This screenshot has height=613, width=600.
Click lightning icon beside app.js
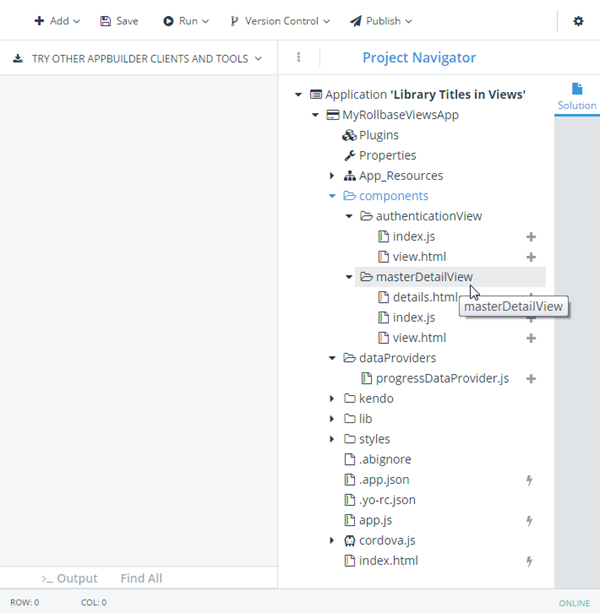pyautogui.click(x=529, y=521)
